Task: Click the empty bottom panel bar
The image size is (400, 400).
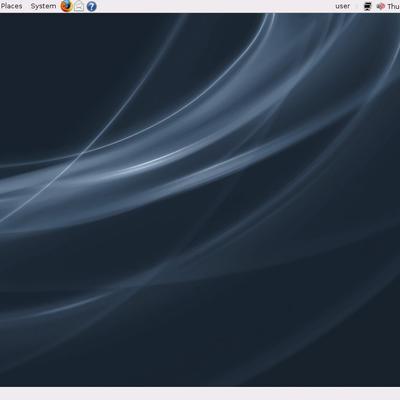Action: pos(200,394)
